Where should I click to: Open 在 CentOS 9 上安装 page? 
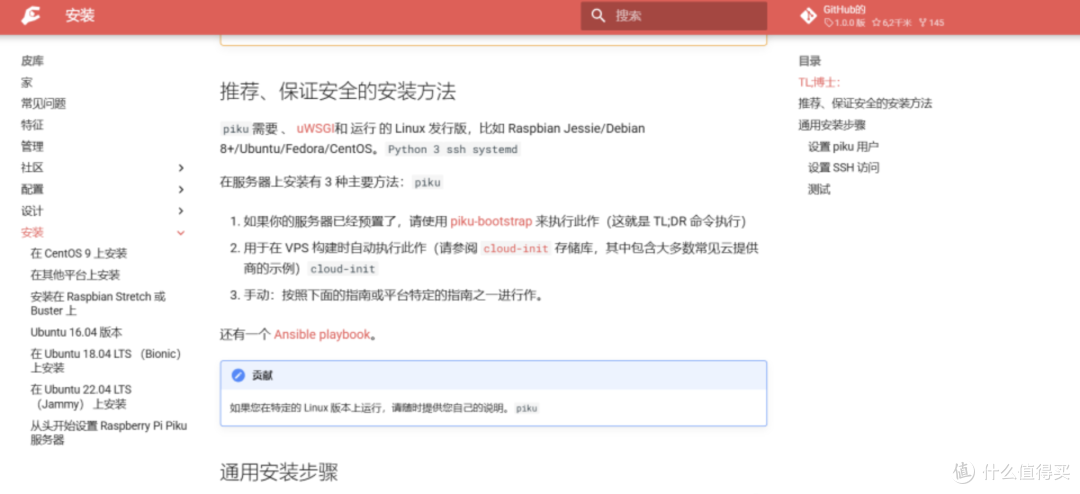[x=79, y=254]
